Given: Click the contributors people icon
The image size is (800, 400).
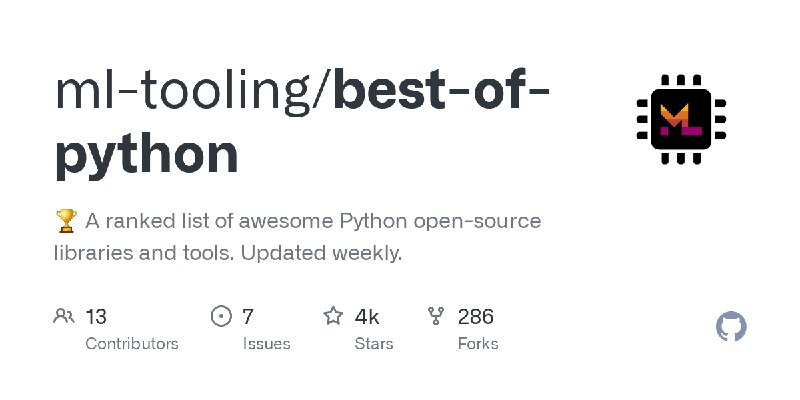Looking at the screenshot, I should [x=64, y=316].
